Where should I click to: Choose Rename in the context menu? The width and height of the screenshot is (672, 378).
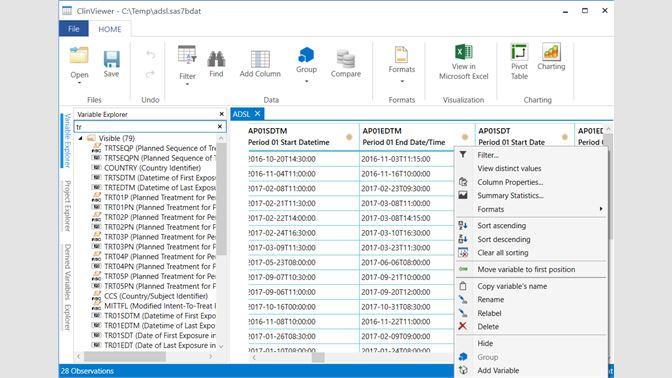tap(490, 300)
